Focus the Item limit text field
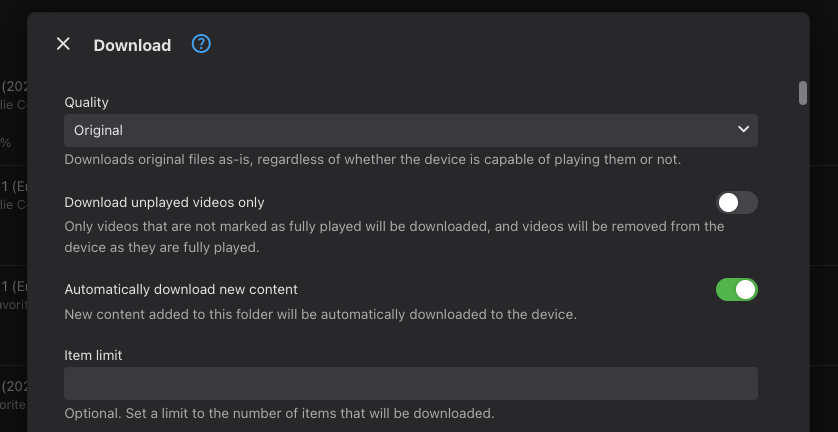 tap(410, 384)
